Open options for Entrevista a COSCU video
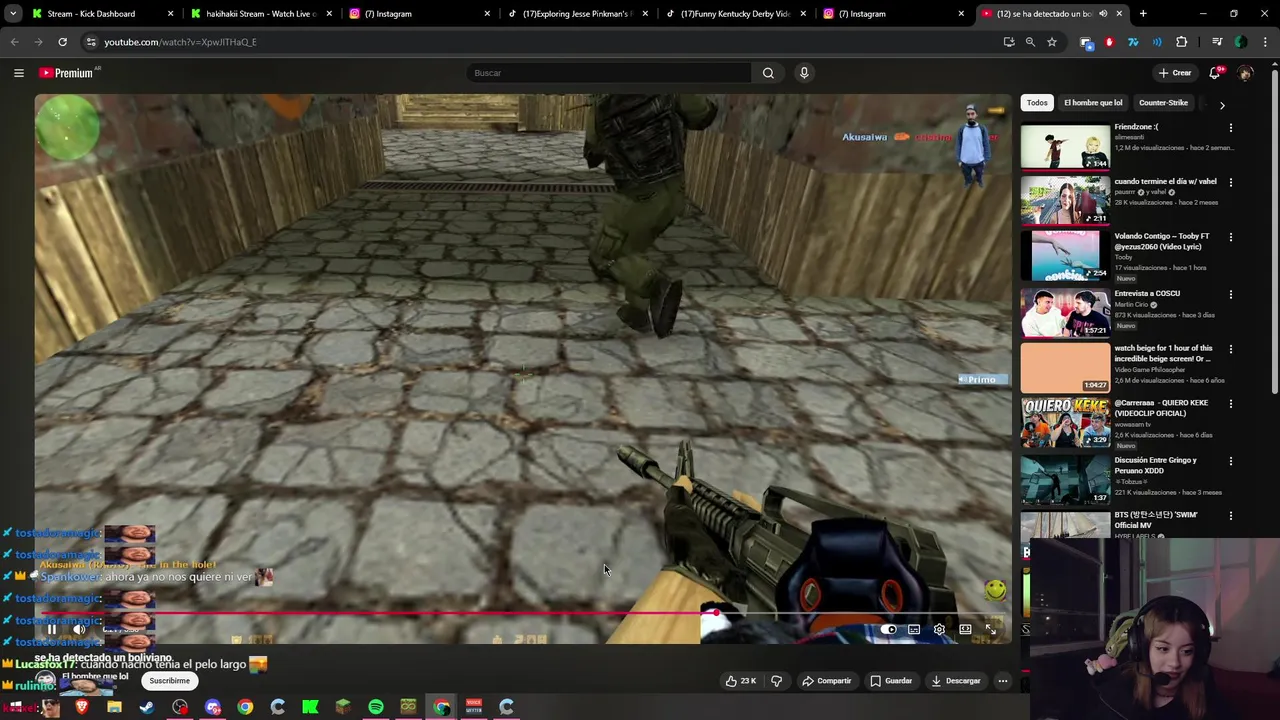Viewport: 1280px width, 720px height. [1231, 294]
